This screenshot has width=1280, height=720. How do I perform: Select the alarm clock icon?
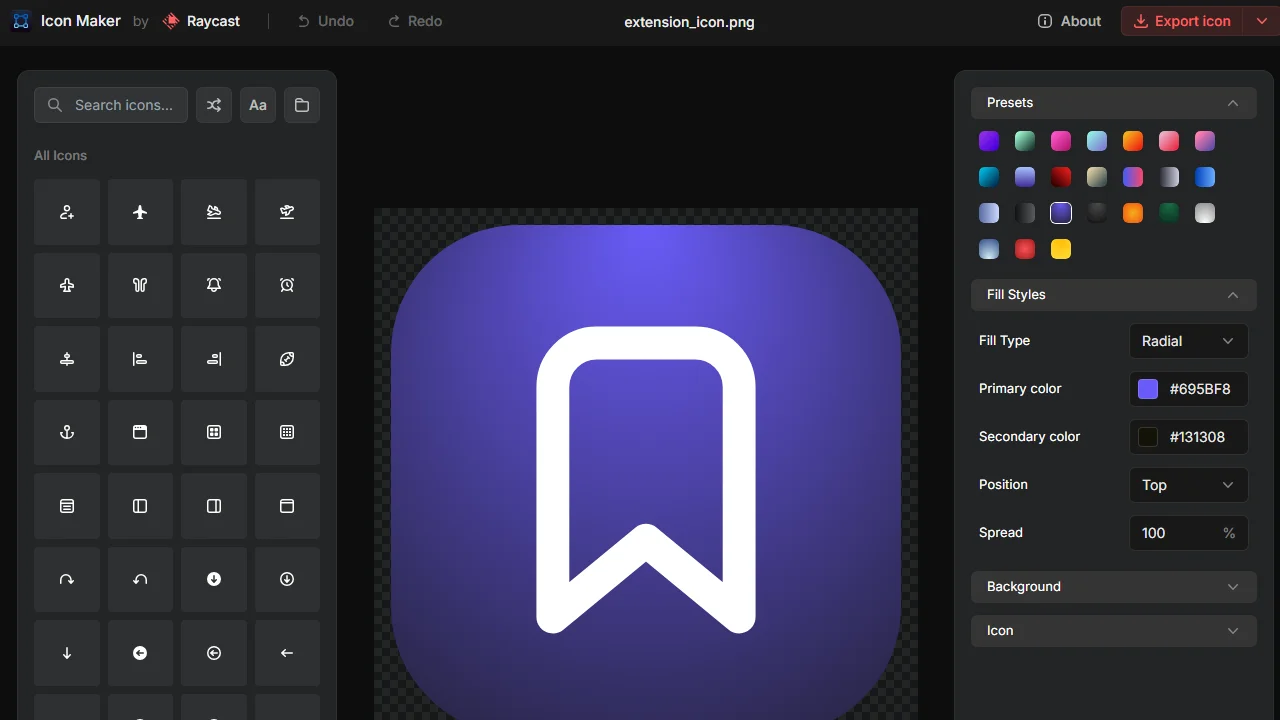287,285
